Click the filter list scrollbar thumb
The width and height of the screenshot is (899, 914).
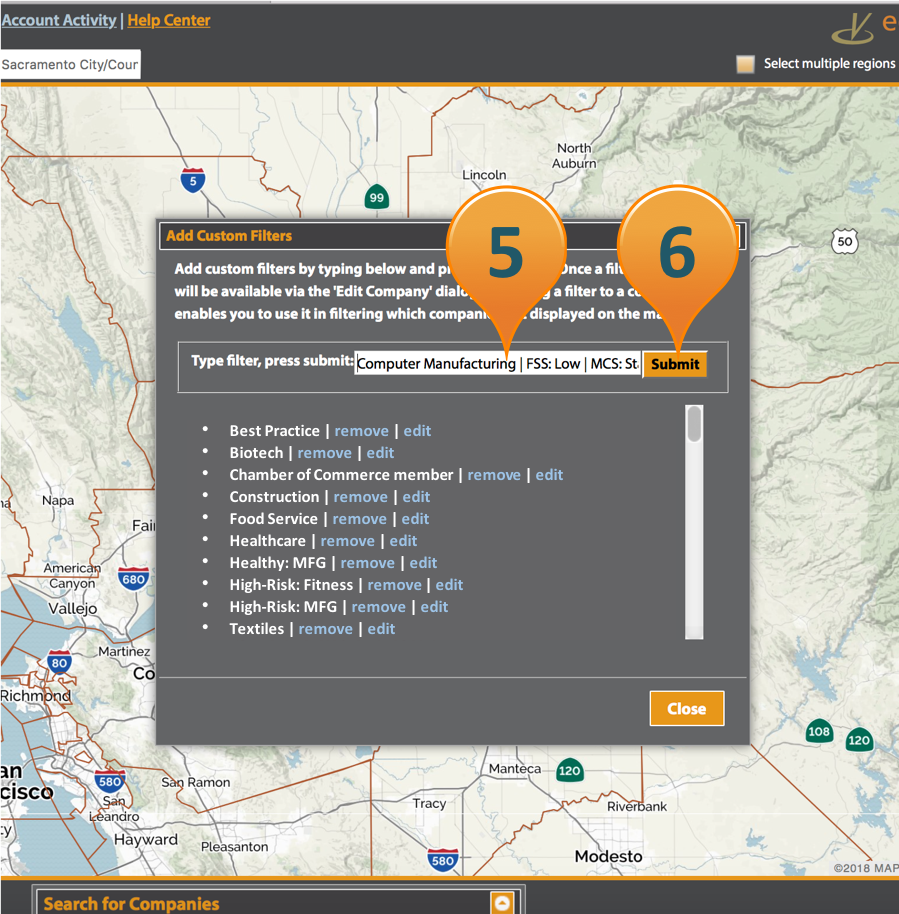(694, 424)
